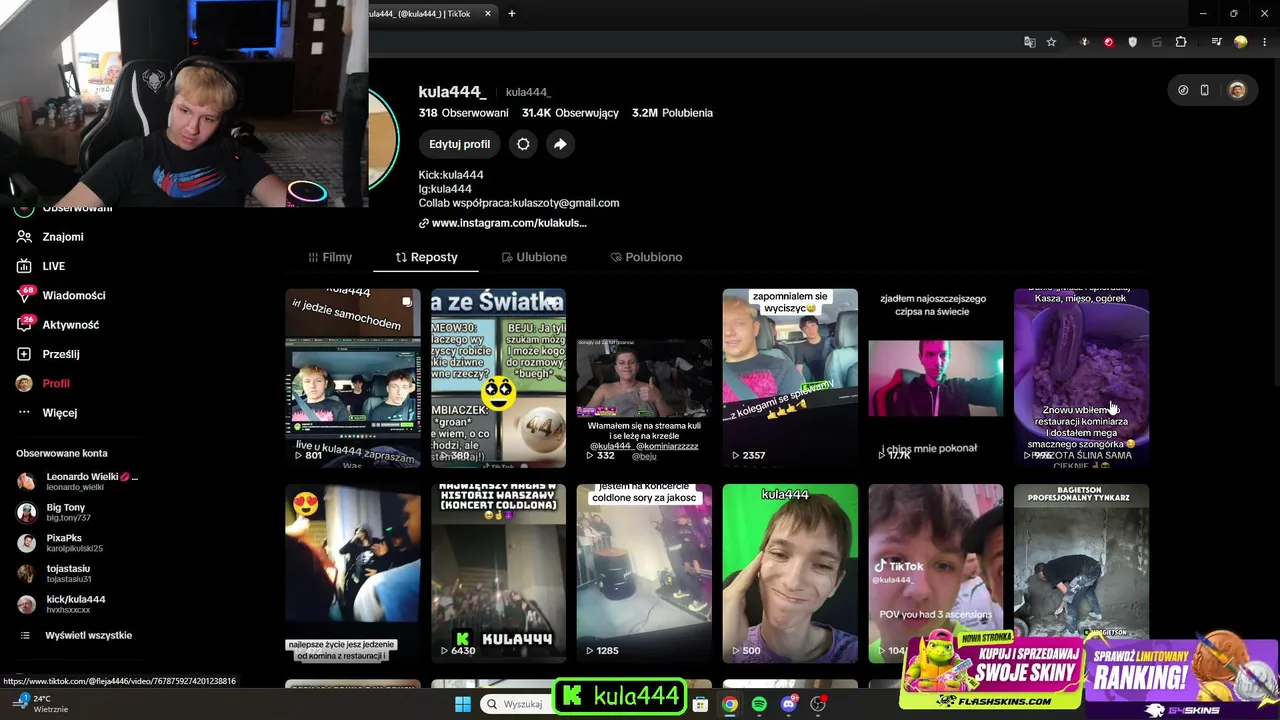This screenshot has height=720, width=1280.
Task: Click the Flashskins 'Kupuj i sprzedawaj' banner
Action: point(990,672)
